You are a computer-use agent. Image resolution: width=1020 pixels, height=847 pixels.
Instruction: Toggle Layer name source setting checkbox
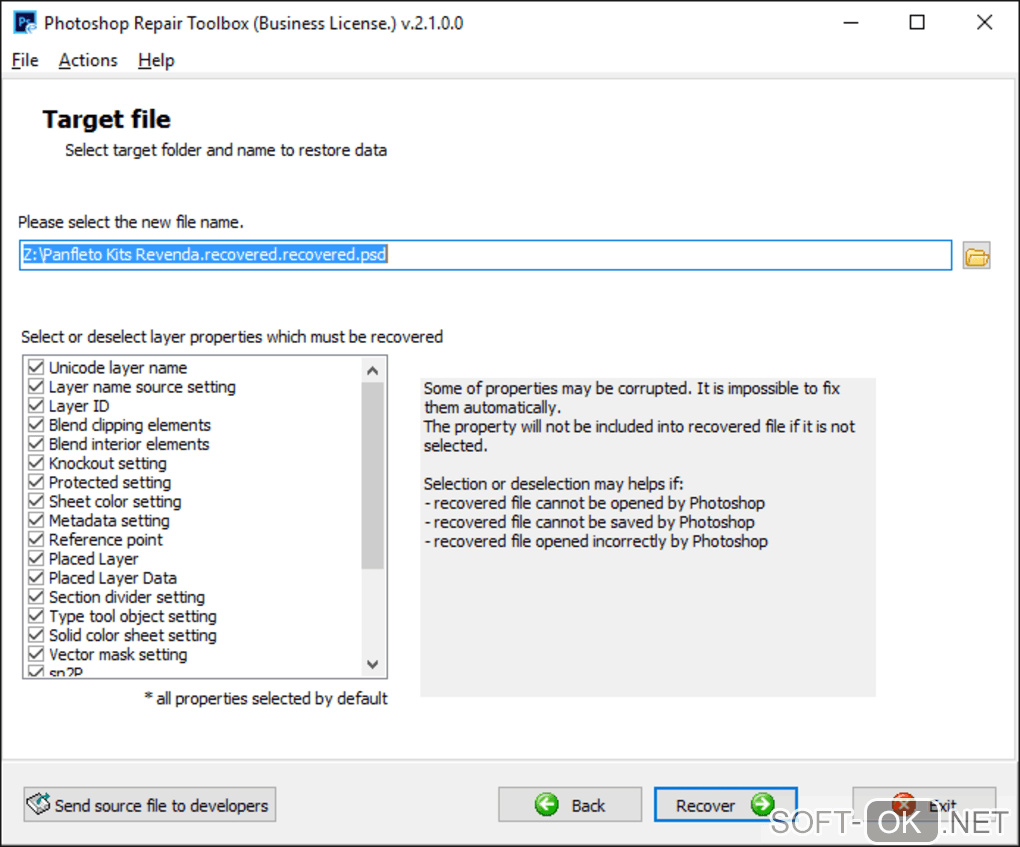tap(36, 386)
